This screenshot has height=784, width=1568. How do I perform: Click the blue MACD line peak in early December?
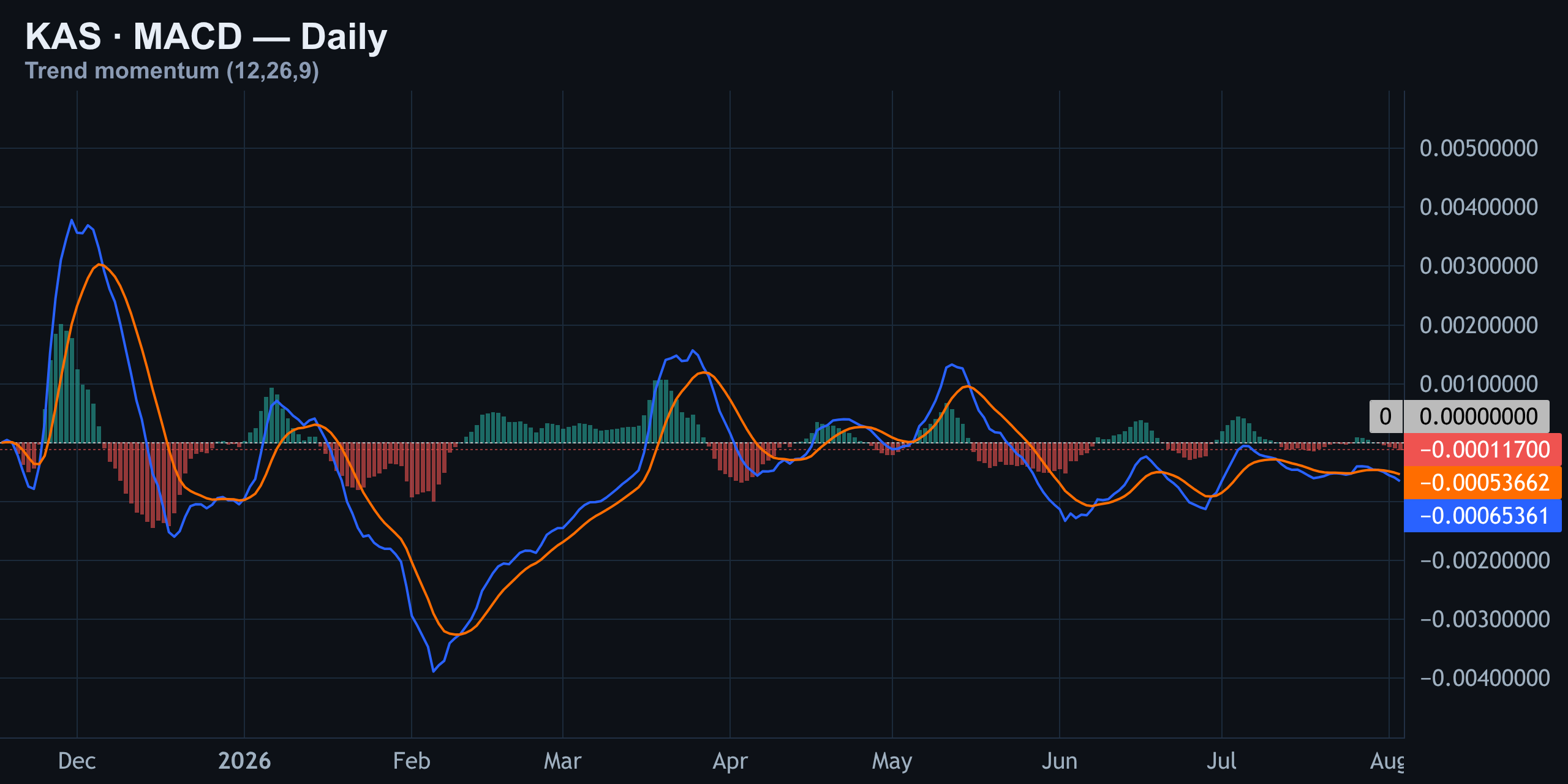click(x=72, y=220)
